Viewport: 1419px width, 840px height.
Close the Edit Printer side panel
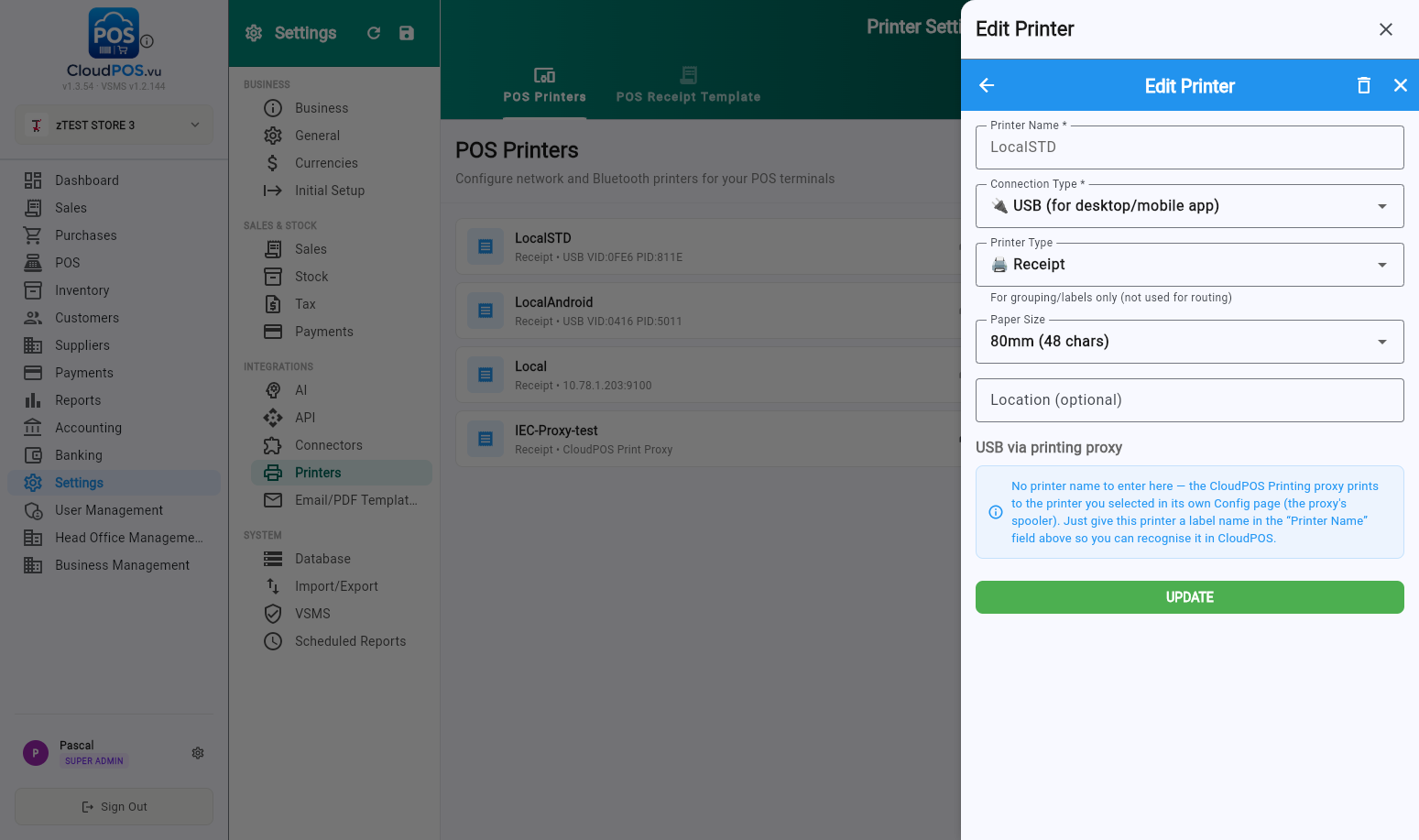point(1386,29)
